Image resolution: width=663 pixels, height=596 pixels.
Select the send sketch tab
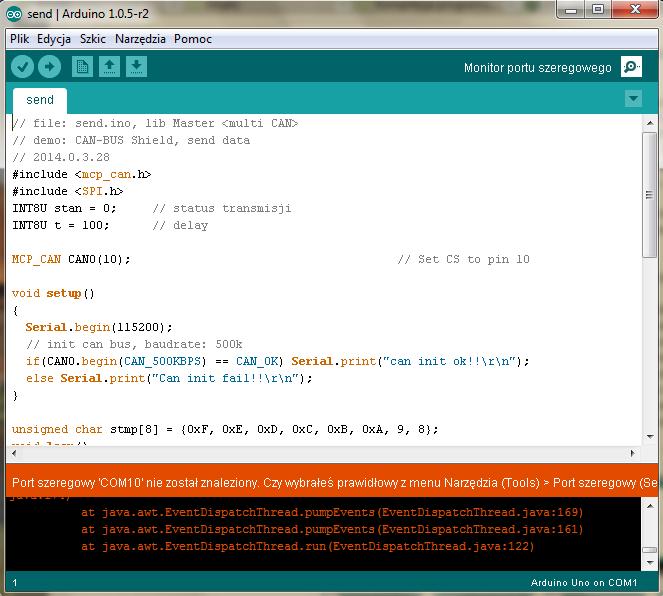coord(40,100)
